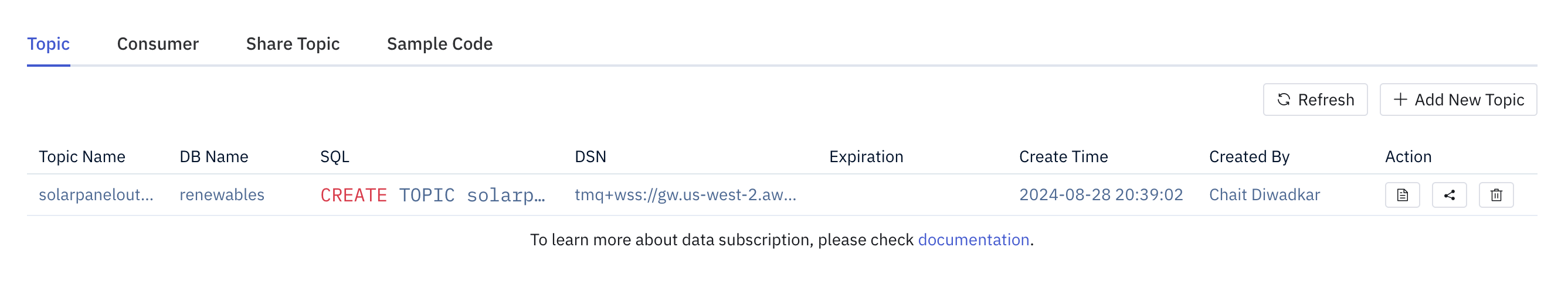Delete the topic with the trash icon
This screenshot has width=1568, height=281.
click(x=1495, y=196)
